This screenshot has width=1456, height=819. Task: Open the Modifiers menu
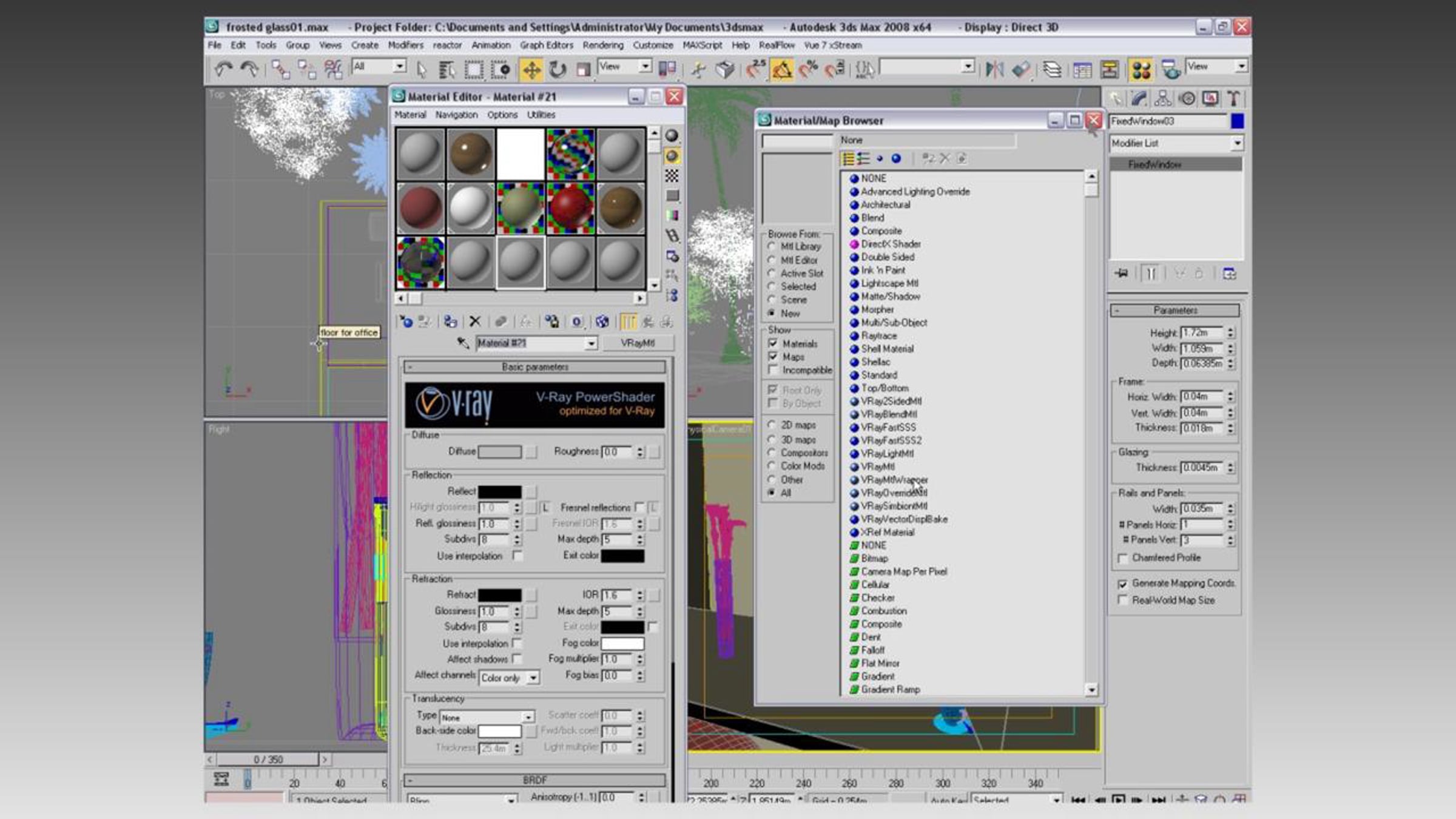(x=405, y=45)
